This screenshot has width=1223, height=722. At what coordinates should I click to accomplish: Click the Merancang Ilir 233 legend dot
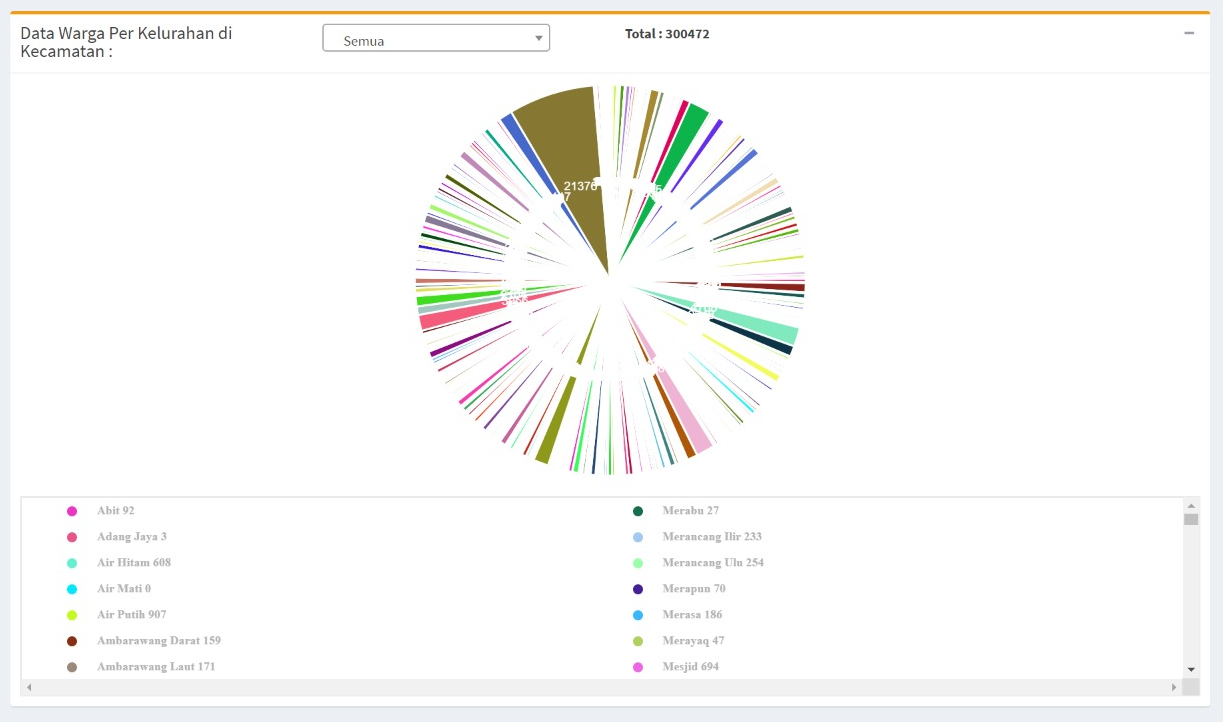tap(638, 537)
